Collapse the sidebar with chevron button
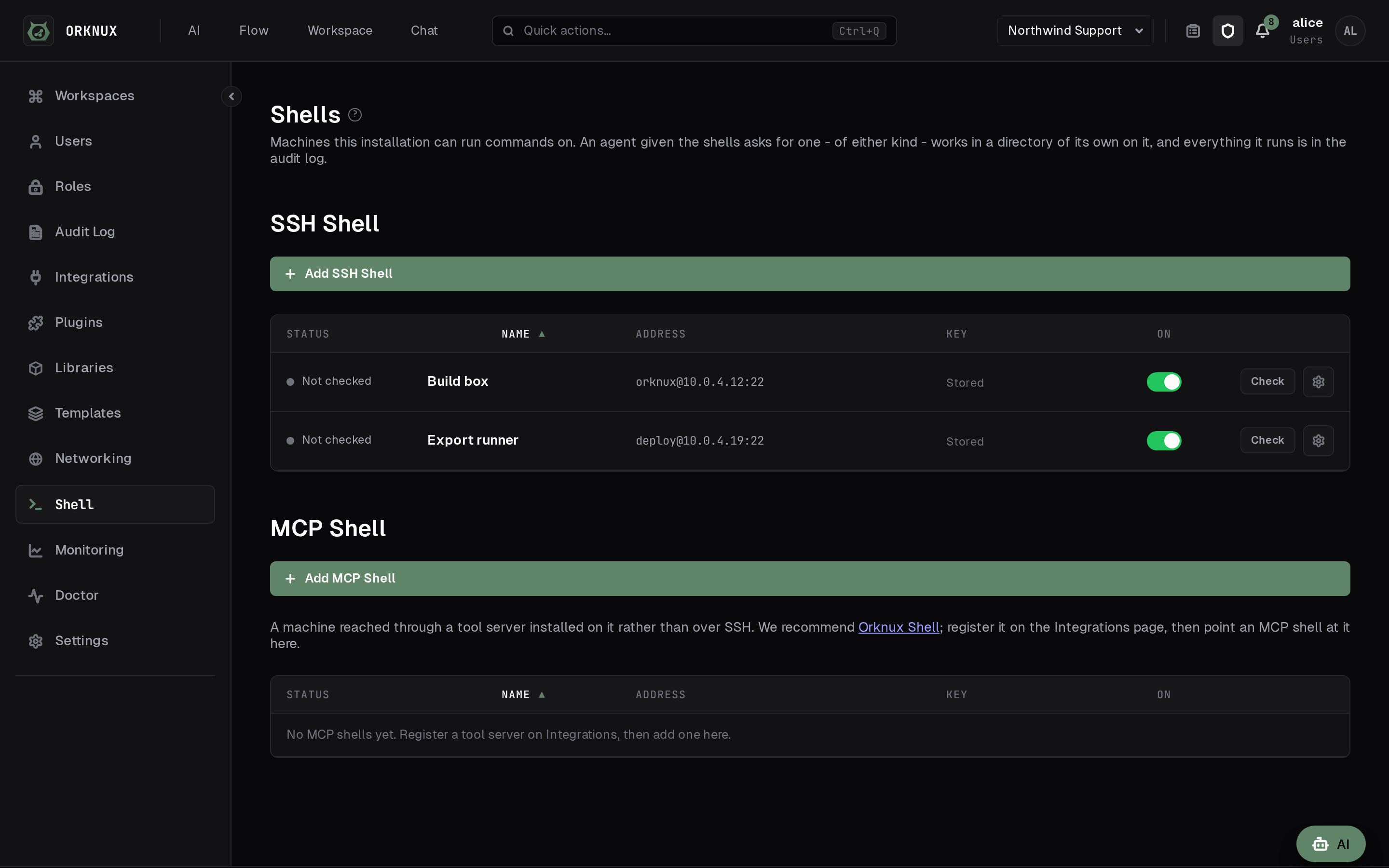The height and width of the screenshot is (868, 1389). tap(231, 96)
